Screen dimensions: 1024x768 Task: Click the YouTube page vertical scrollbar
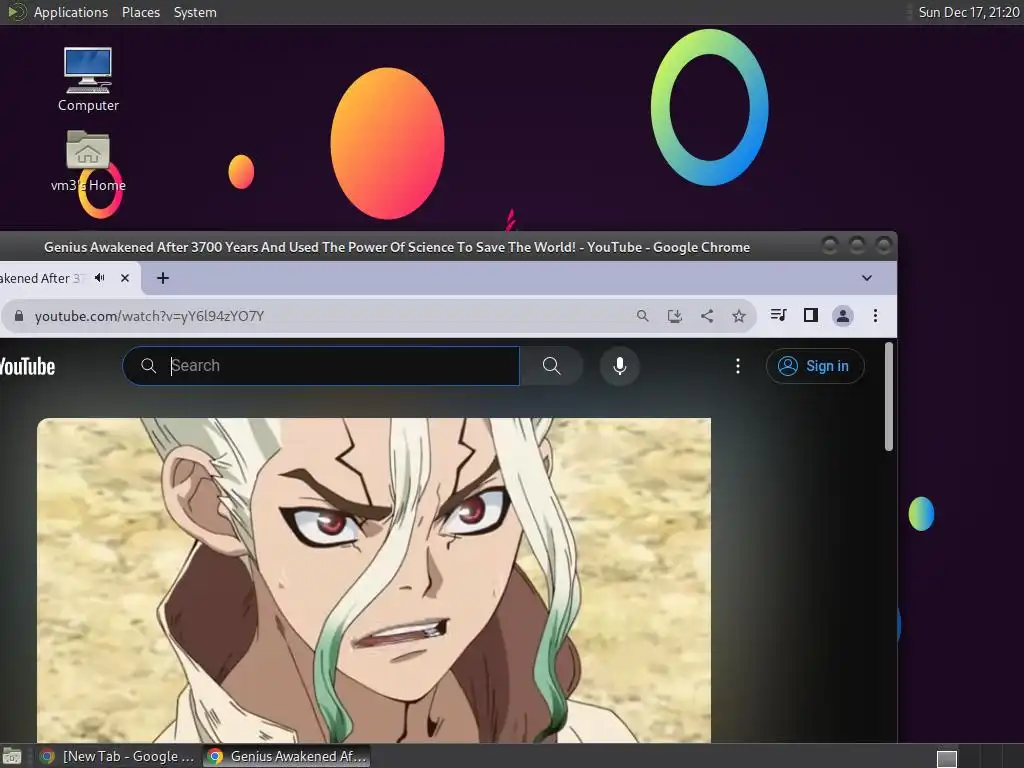[x=888, y=396]
